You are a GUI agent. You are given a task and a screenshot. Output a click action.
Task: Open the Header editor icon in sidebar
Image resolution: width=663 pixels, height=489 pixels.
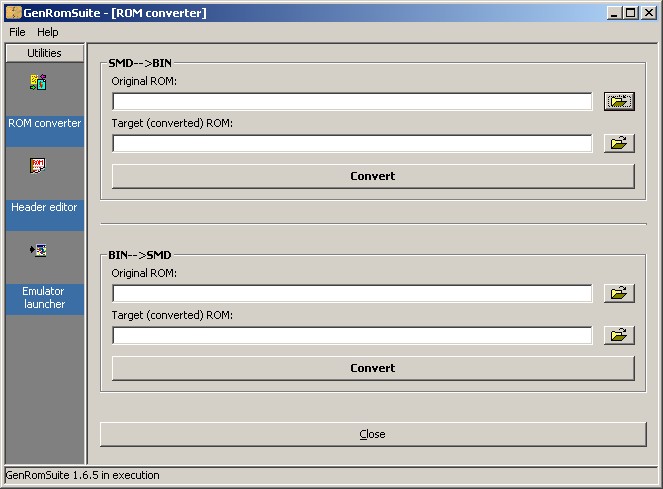[x=38, y=165]
